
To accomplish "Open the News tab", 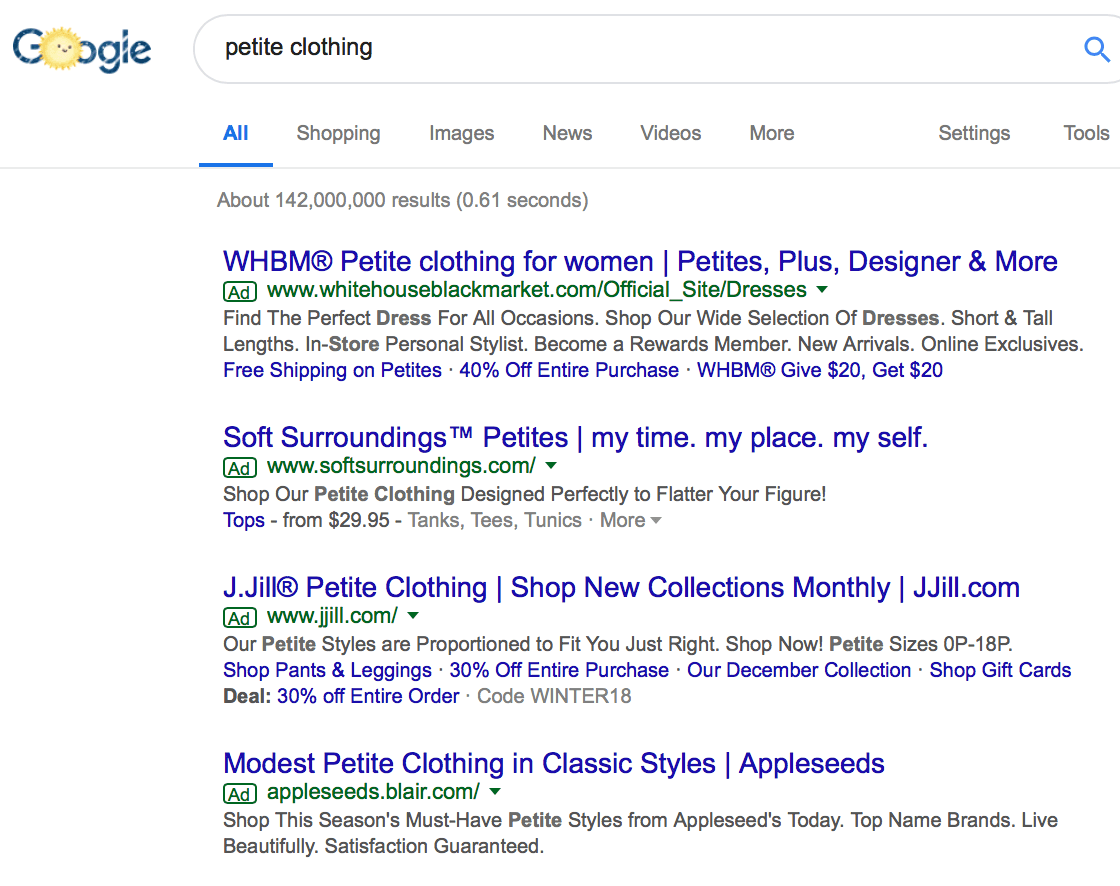I will click(567, 133).
